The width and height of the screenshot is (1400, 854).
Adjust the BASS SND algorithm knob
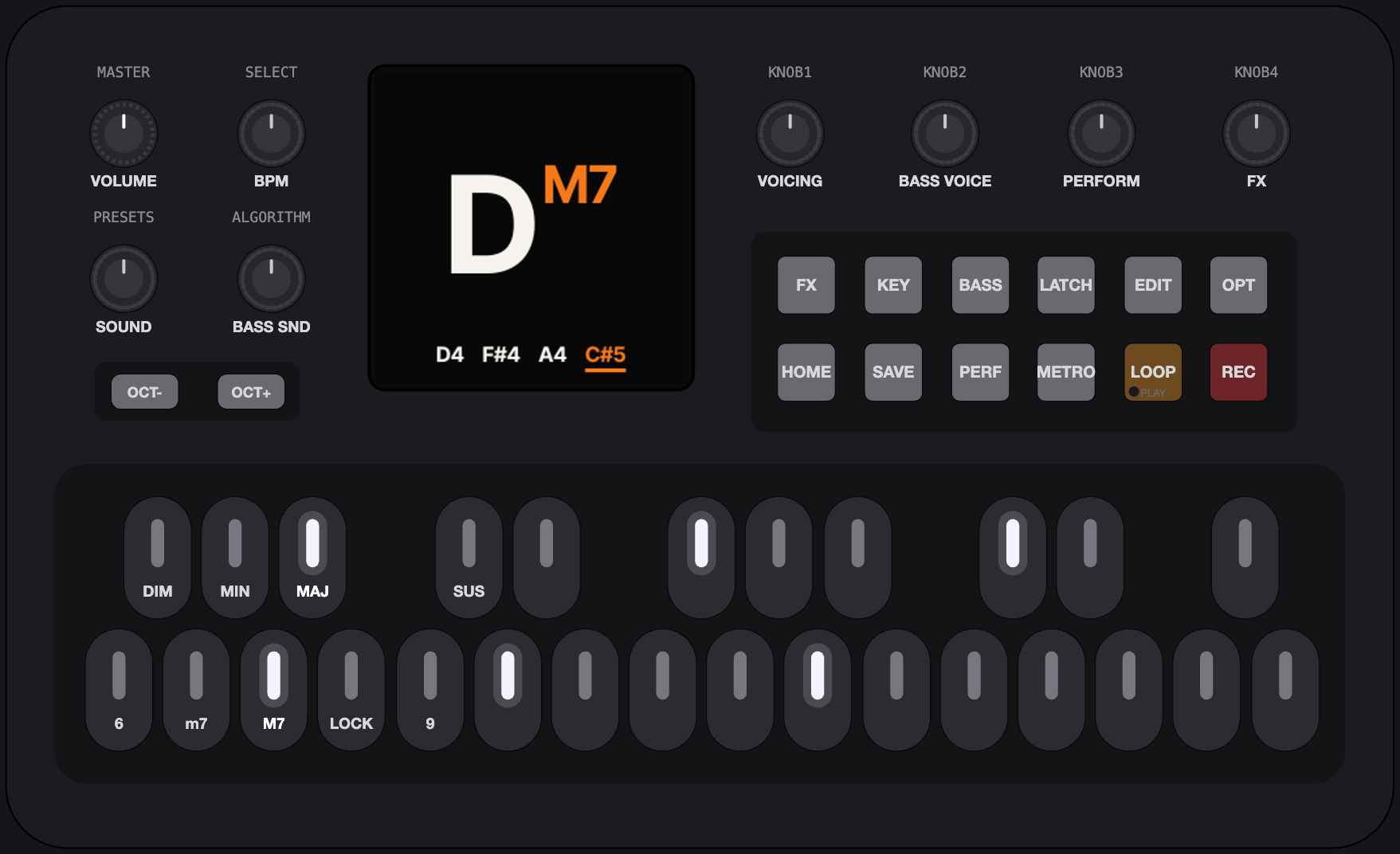point(271,279)
